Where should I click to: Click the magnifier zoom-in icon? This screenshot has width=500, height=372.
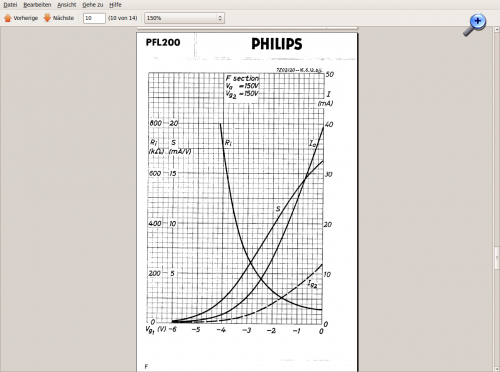click(x=474, y=25)
